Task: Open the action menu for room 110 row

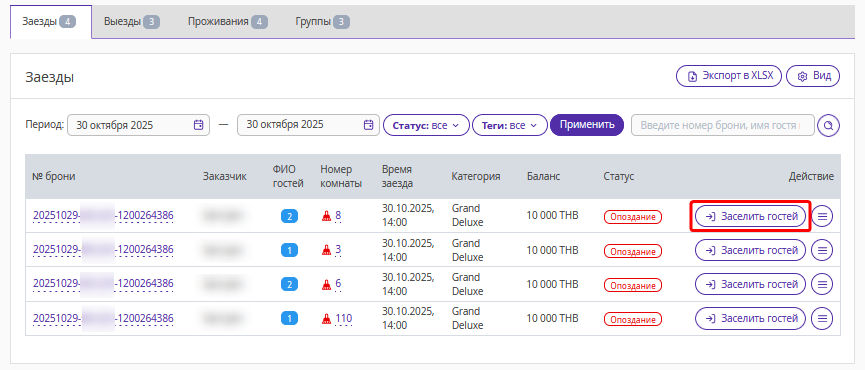Action: (x=823, y=319)
